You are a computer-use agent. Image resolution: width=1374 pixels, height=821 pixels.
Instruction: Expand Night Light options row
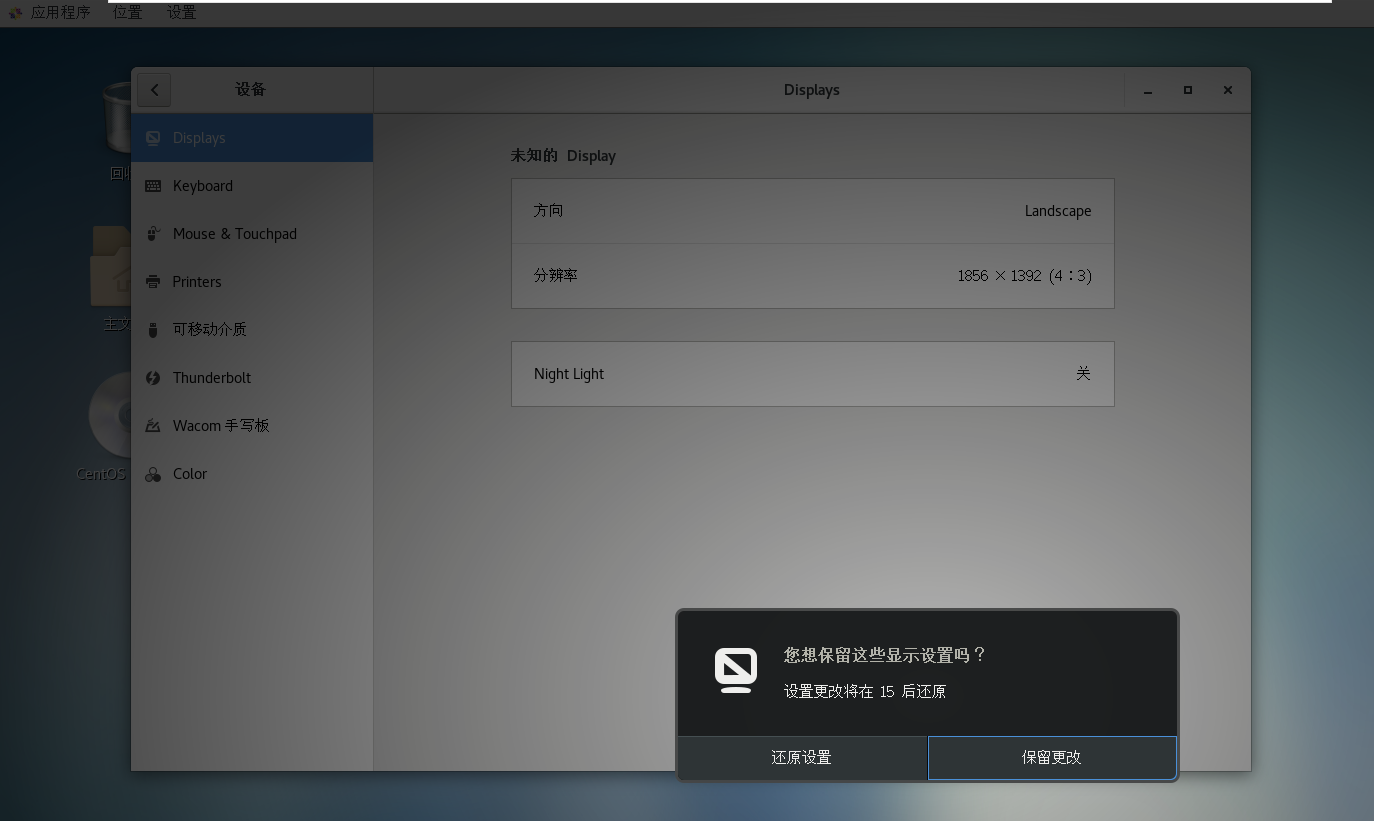coord(812,373)
